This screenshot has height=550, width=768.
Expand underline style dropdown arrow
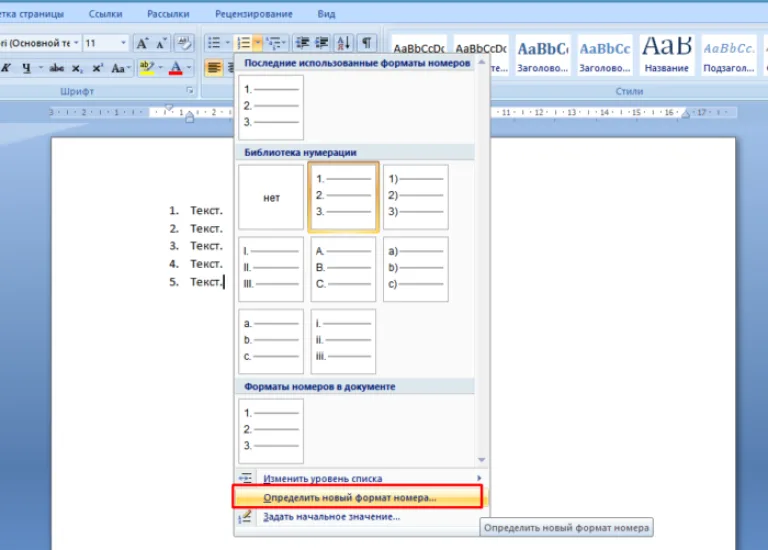[x=41, y=68]
